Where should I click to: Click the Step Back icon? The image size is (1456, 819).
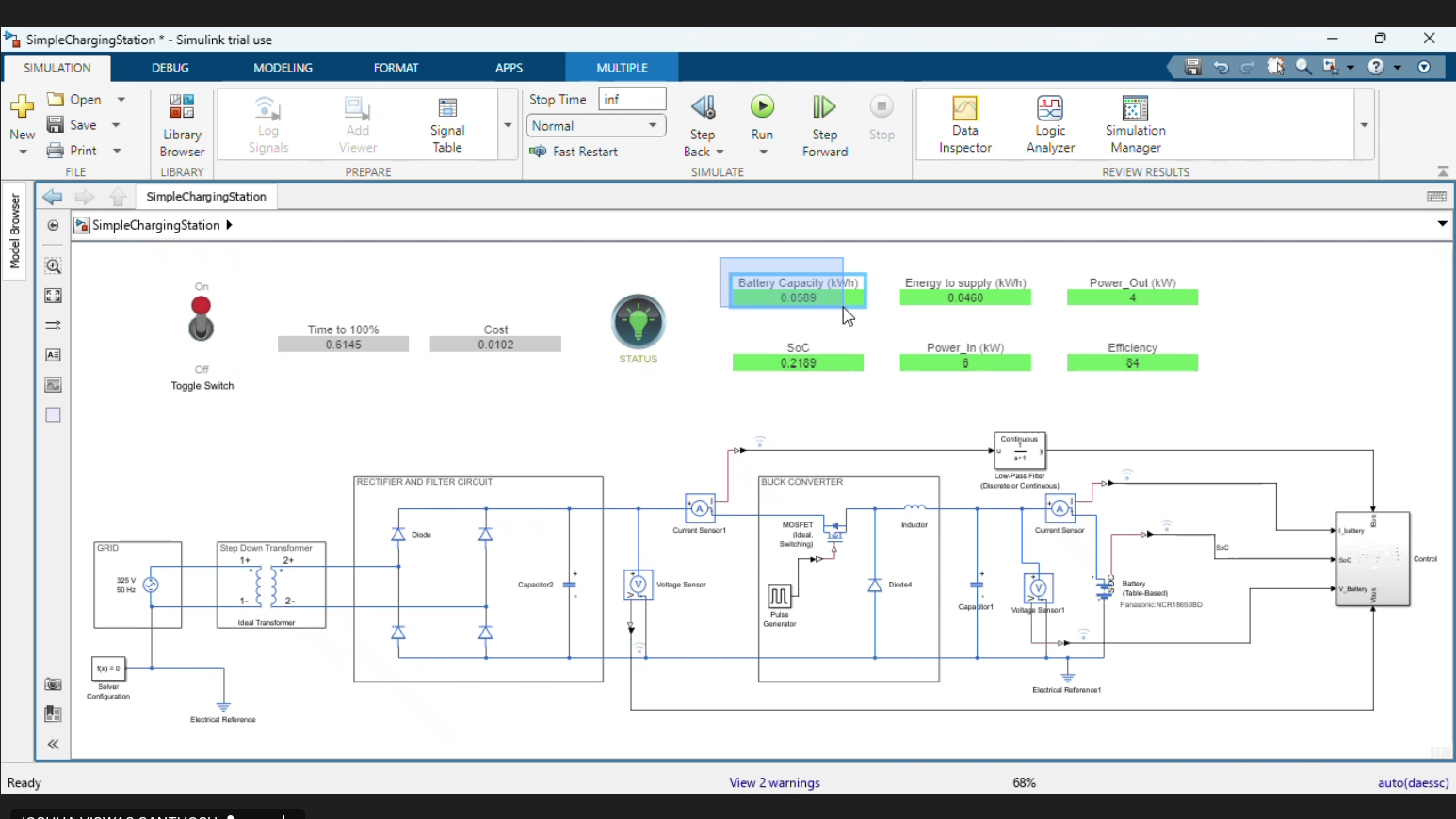tap(703, 107)
